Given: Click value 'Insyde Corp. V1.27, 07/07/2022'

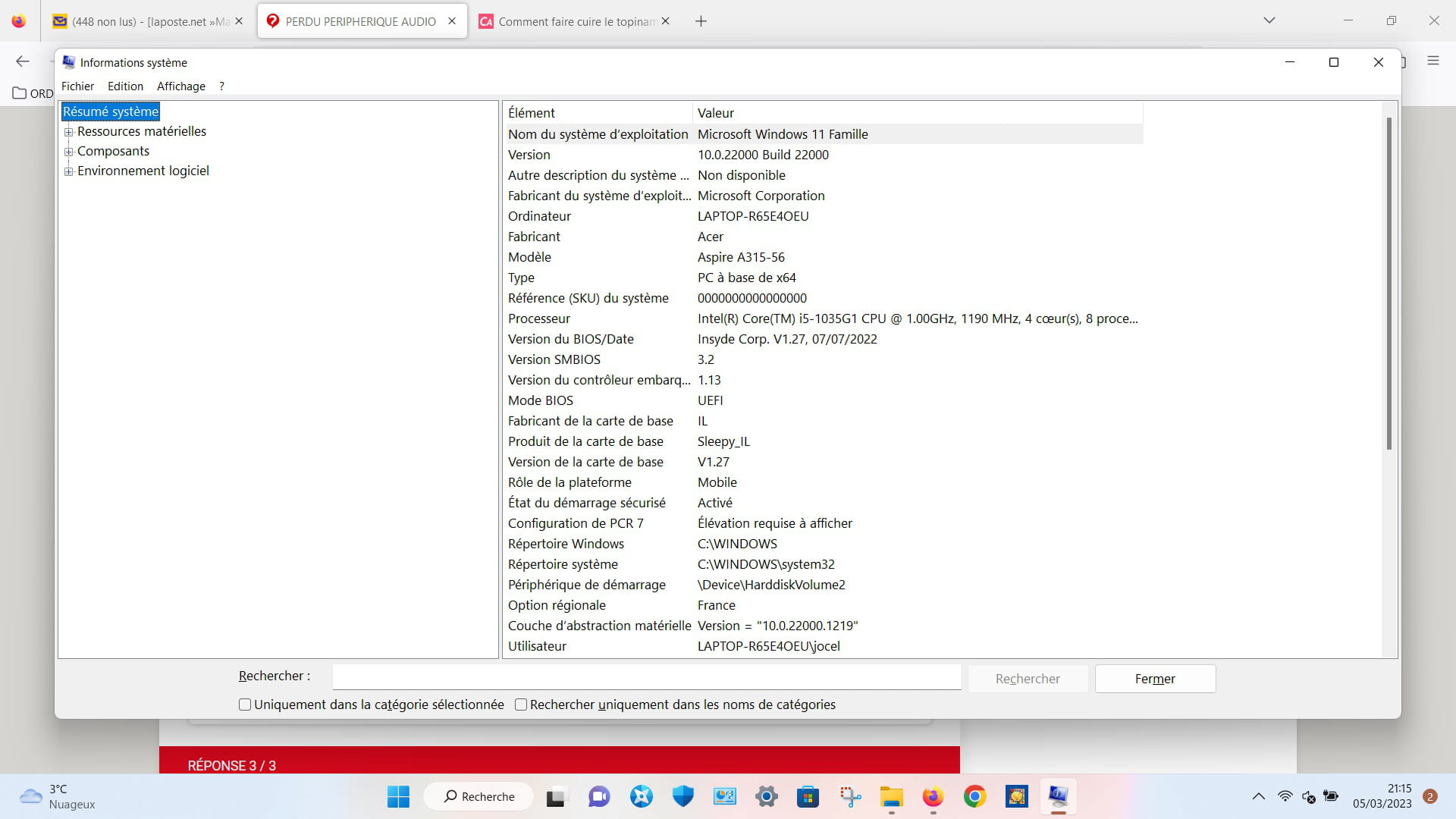Looking at the screenshot, I should click(x=787, y=339).
